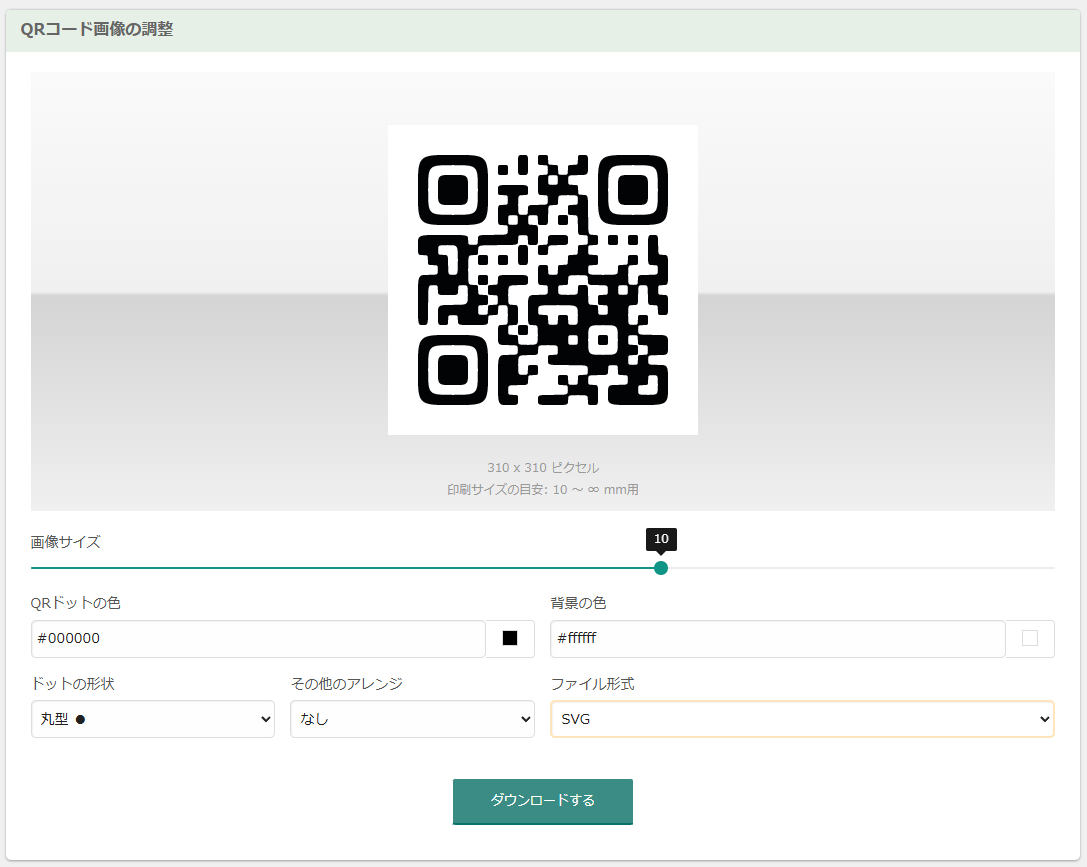The image size is (1087, 867).
Task: Click the QRドットの色 label
Action: pyautogui.click(x=76, y=603)
